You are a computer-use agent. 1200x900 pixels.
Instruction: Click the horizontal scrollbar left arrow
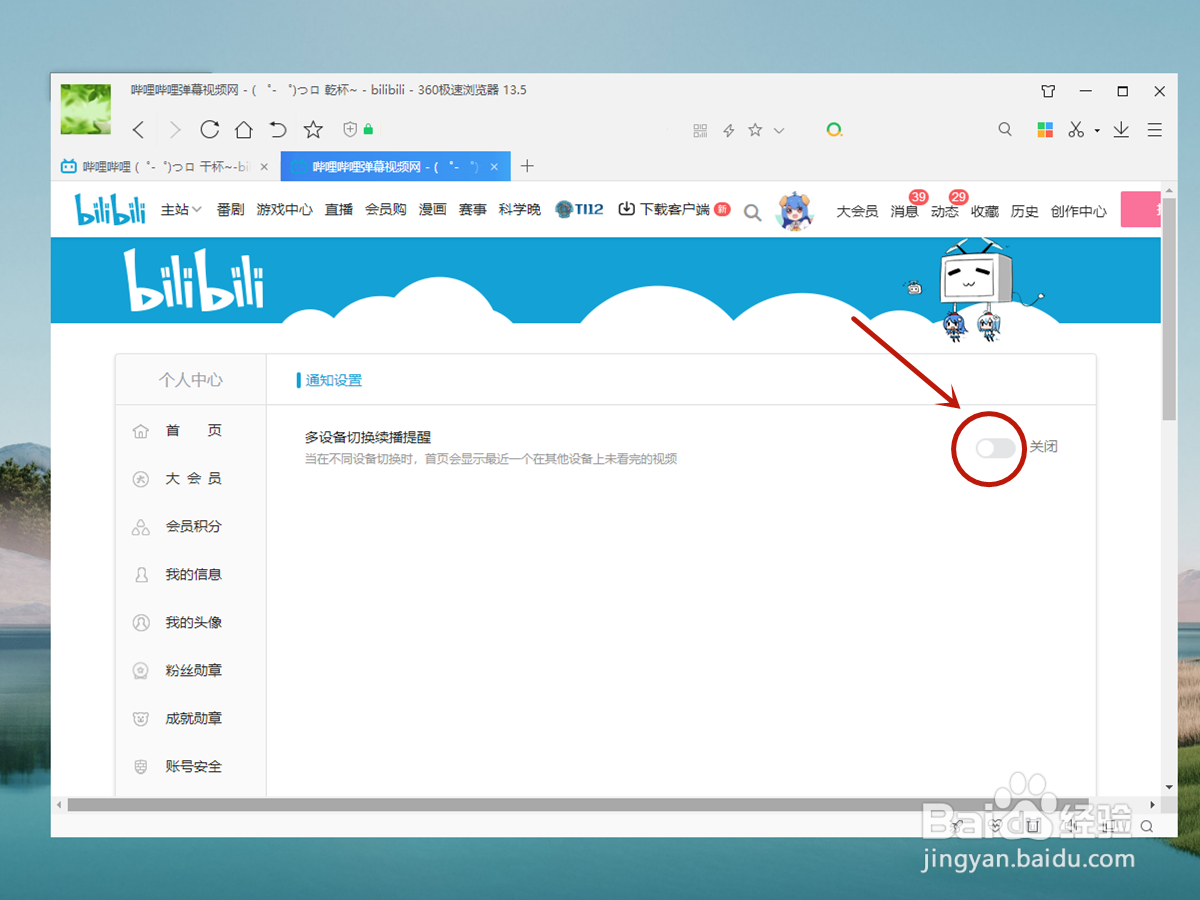(59, 804)
